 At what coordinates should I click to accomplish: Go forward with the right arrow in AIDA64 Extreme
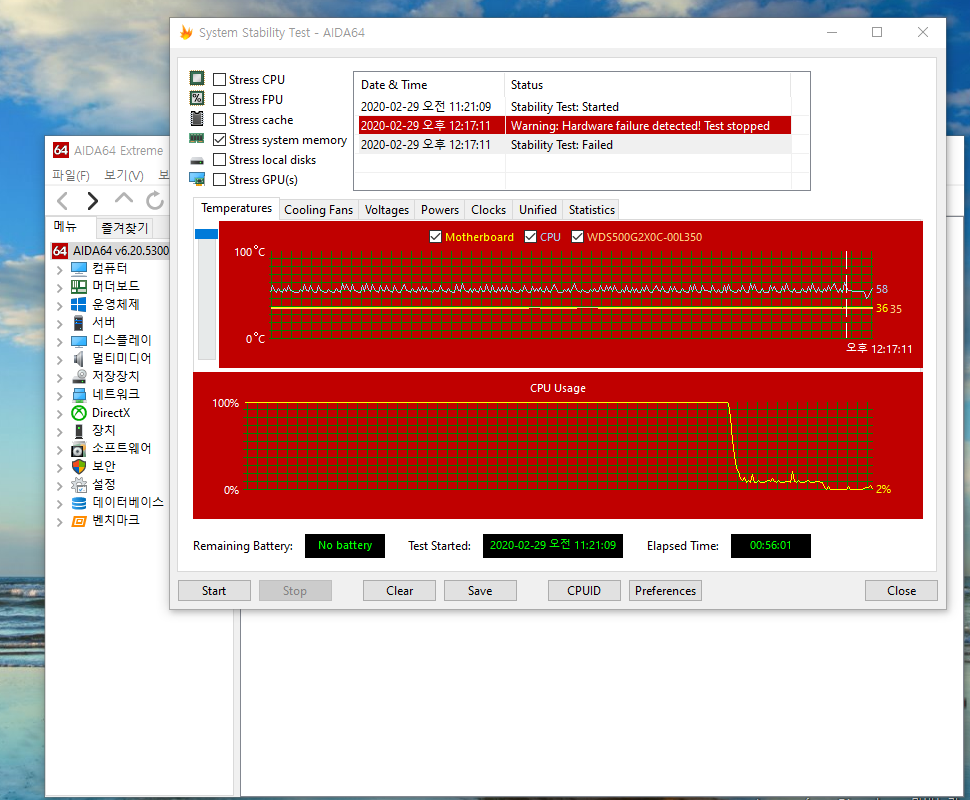pyautogui.click(x=93, y=200)
